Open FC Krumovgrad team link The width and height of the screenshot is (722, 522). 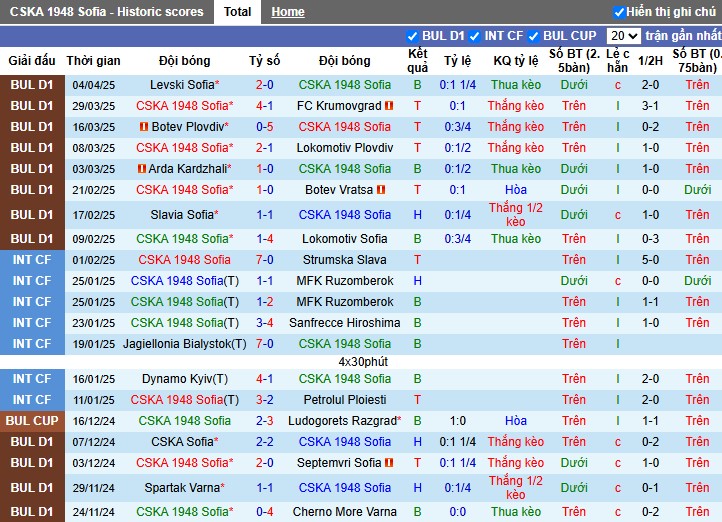(339, 106)
